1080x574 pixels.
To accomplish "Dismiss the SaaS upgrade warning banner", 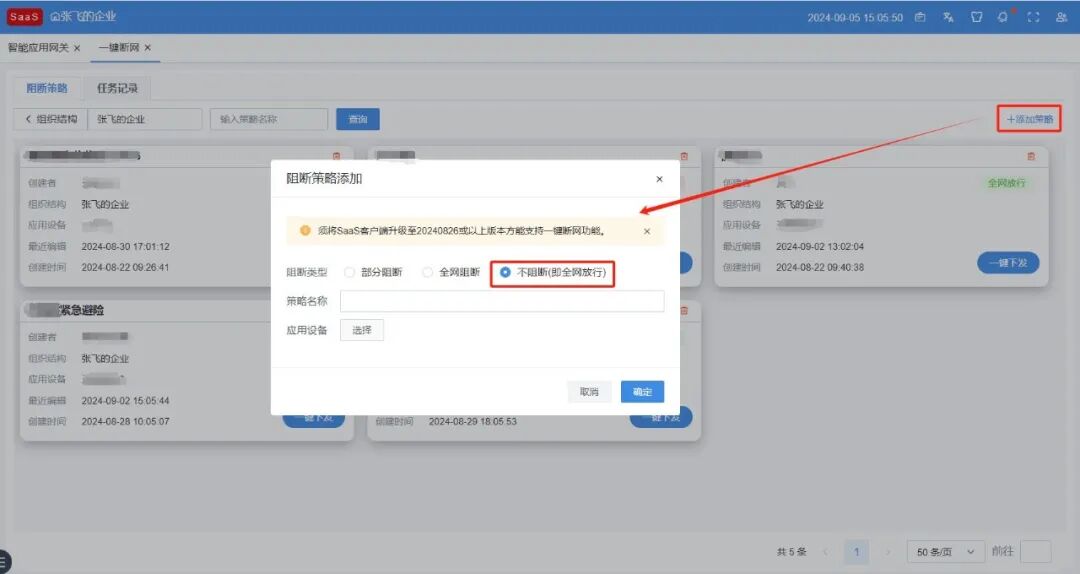I will [647, 232].
